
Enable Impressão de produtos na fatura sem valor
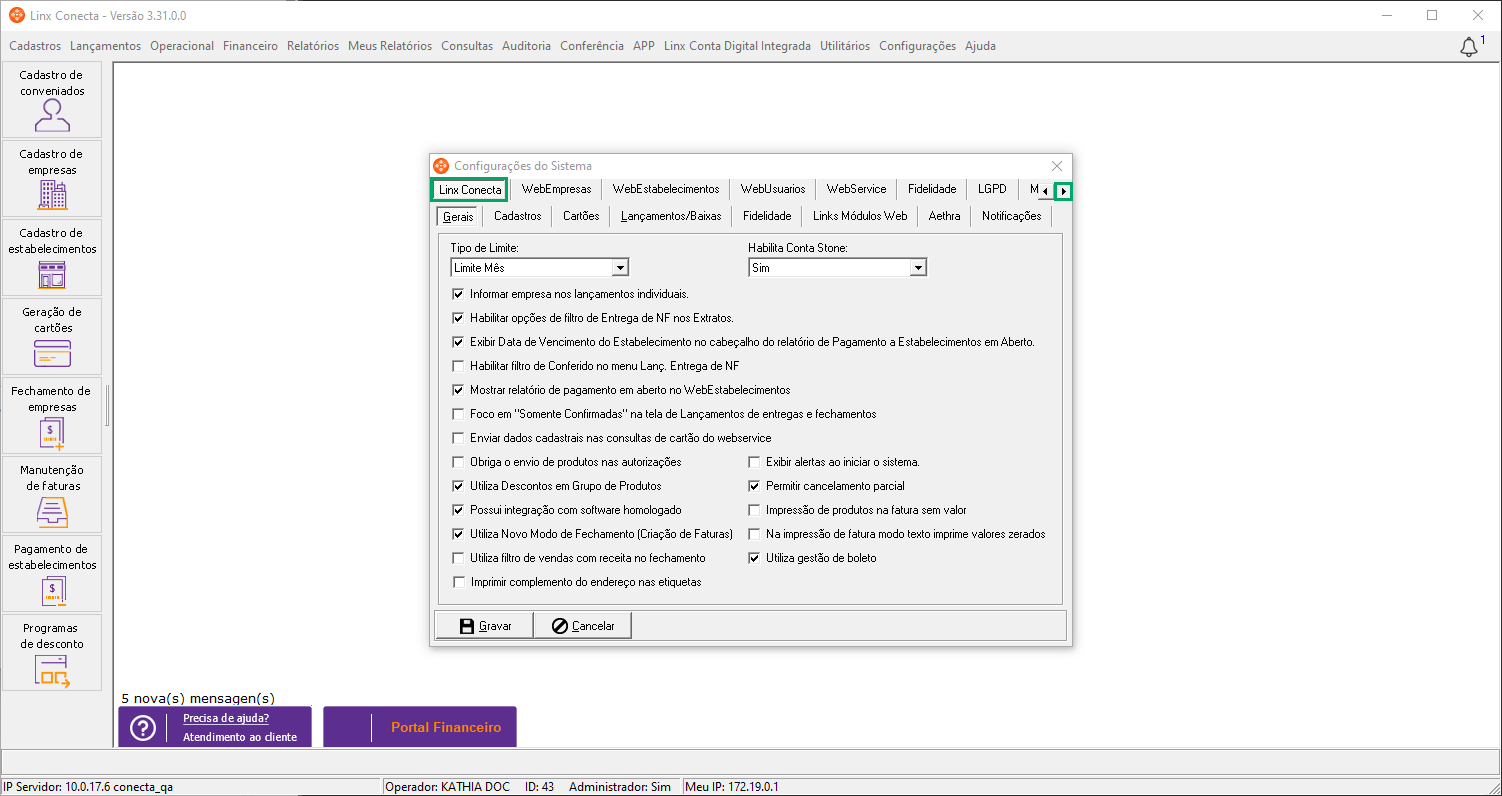point(754,510)
